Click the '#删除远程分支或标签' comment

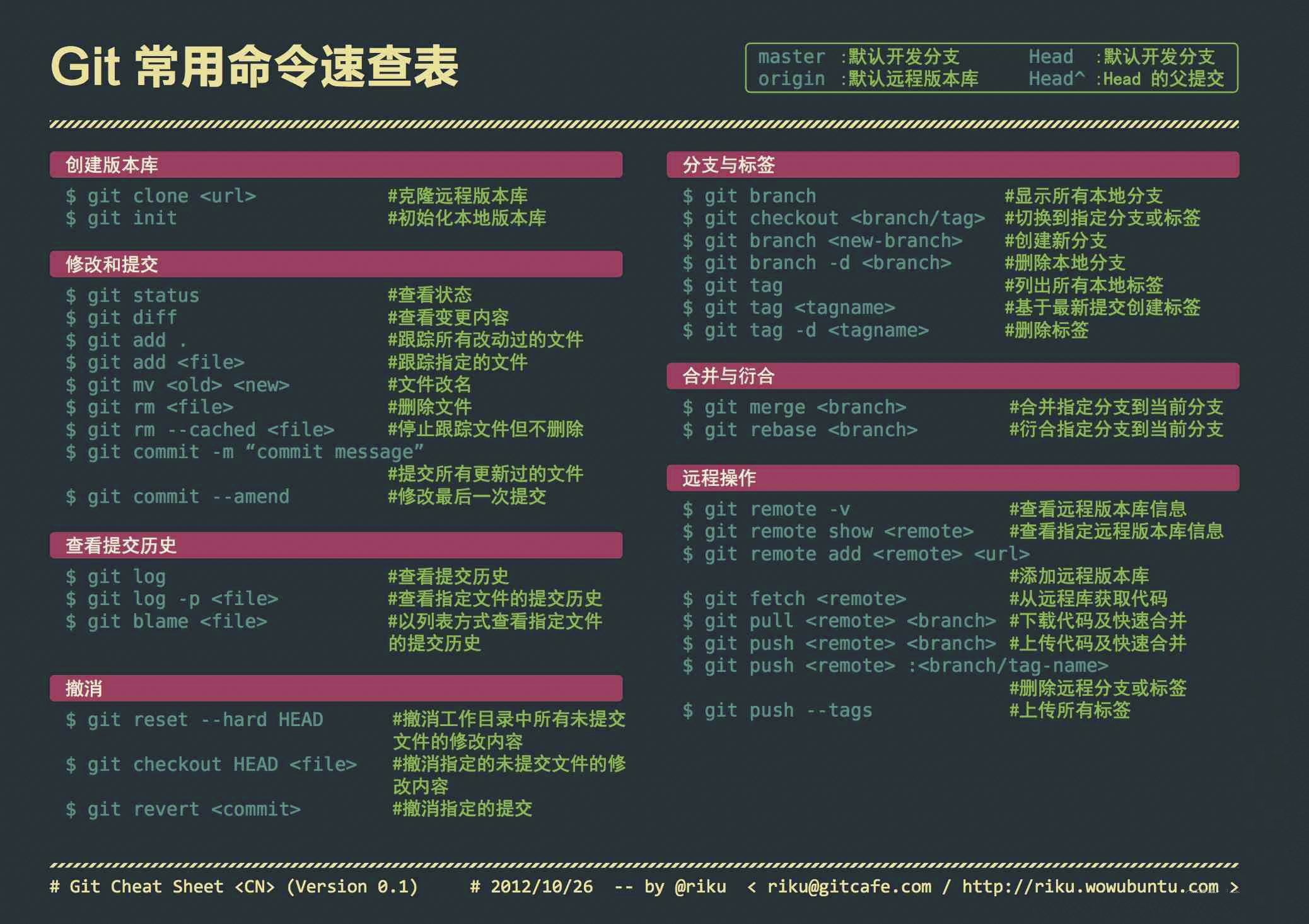point(1098,688)
